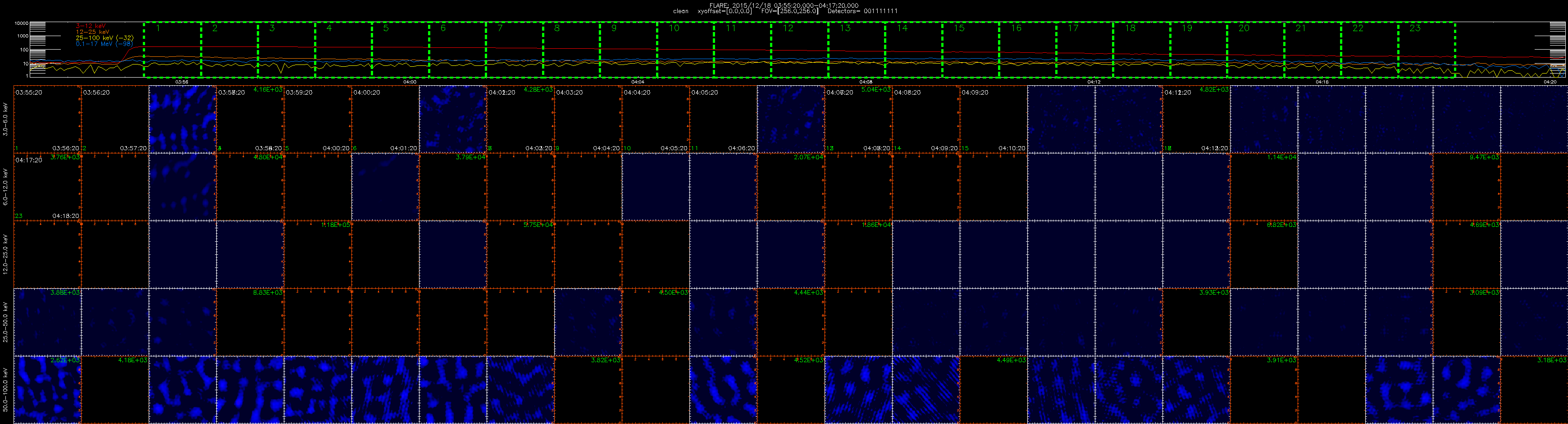Click the 04:09:20 panel start time
The width and height of the screenshot is (1568, 424).
click(975, 92)
